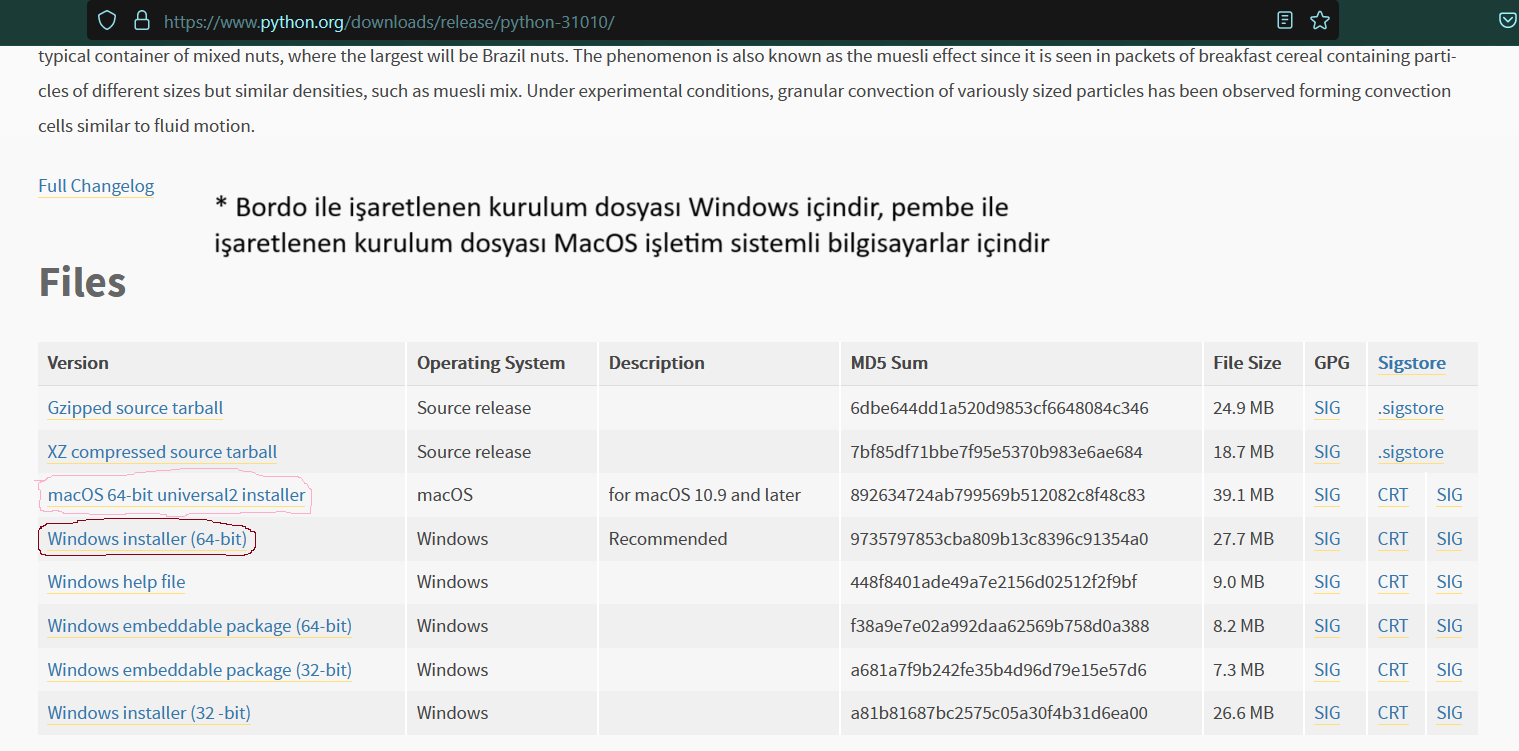Open CRT for embeddable package (32-bit)
1519x751 pixels.
point(1392,670)
